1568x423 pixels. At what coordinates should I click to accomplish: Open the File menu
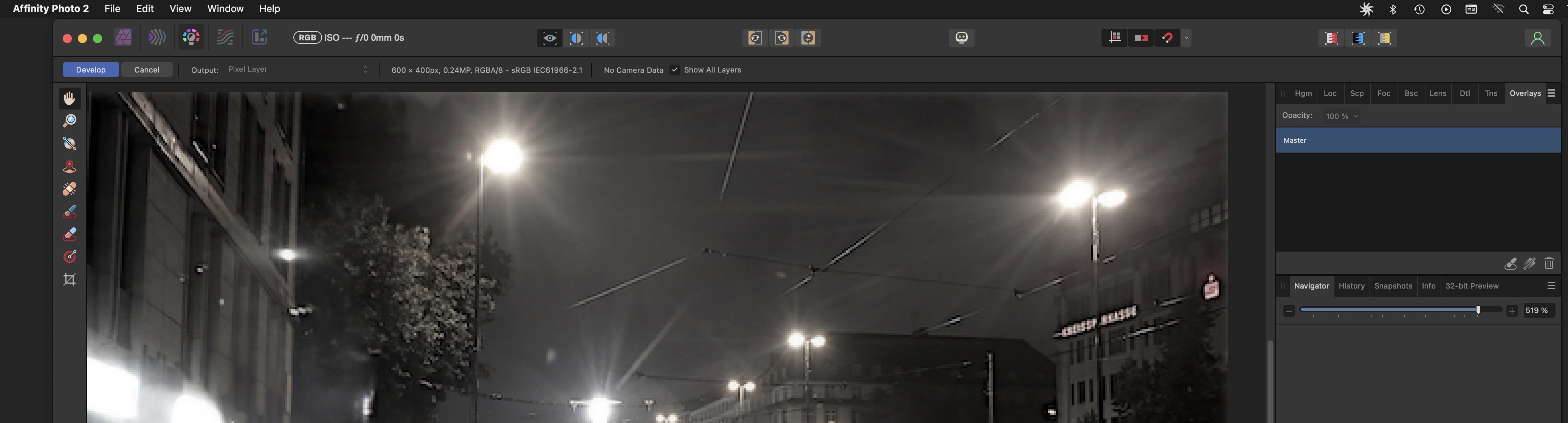pyautogui.click(x=112, y=9)
